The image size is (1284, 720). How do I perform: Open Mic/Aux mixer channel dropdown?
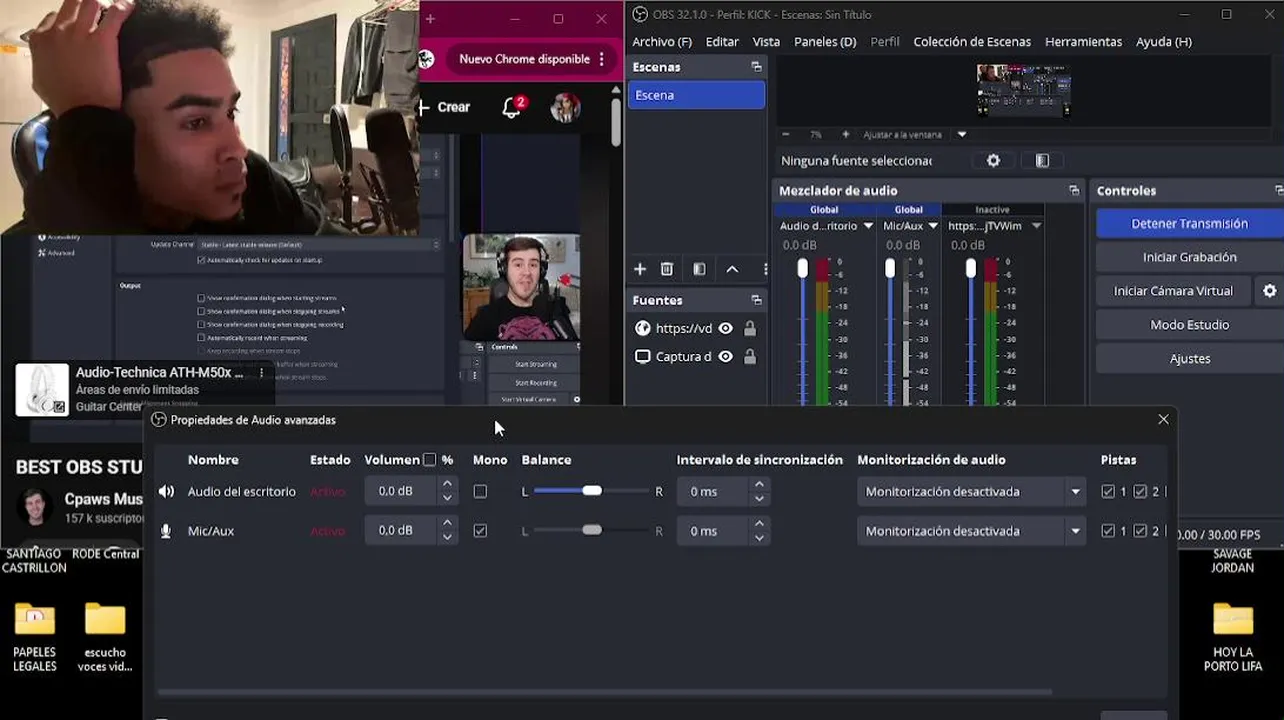click(933, 226)
